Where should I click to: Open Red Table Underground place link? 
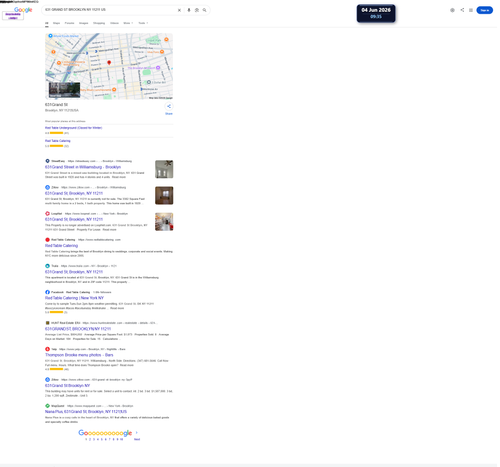(73, 128)
